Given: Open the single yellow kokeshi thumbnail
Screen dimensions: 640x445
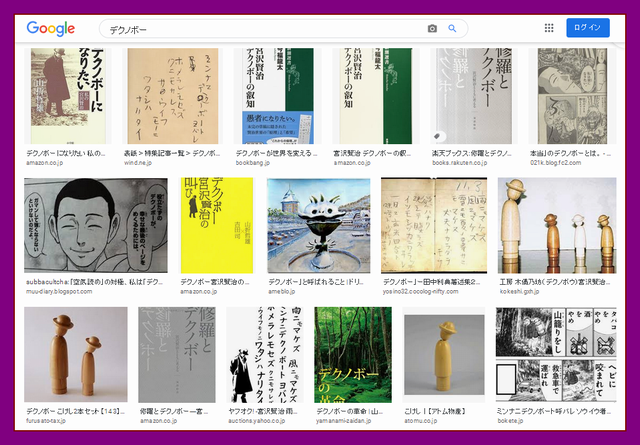Looking at the screenshot, I should [x=444, y=355].
